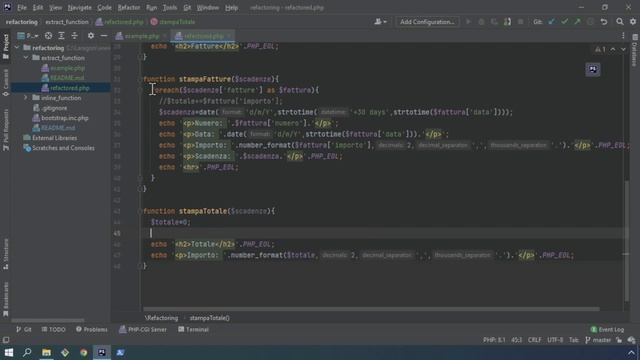Click editor horizontal scrollbar

tap(371, 309)
